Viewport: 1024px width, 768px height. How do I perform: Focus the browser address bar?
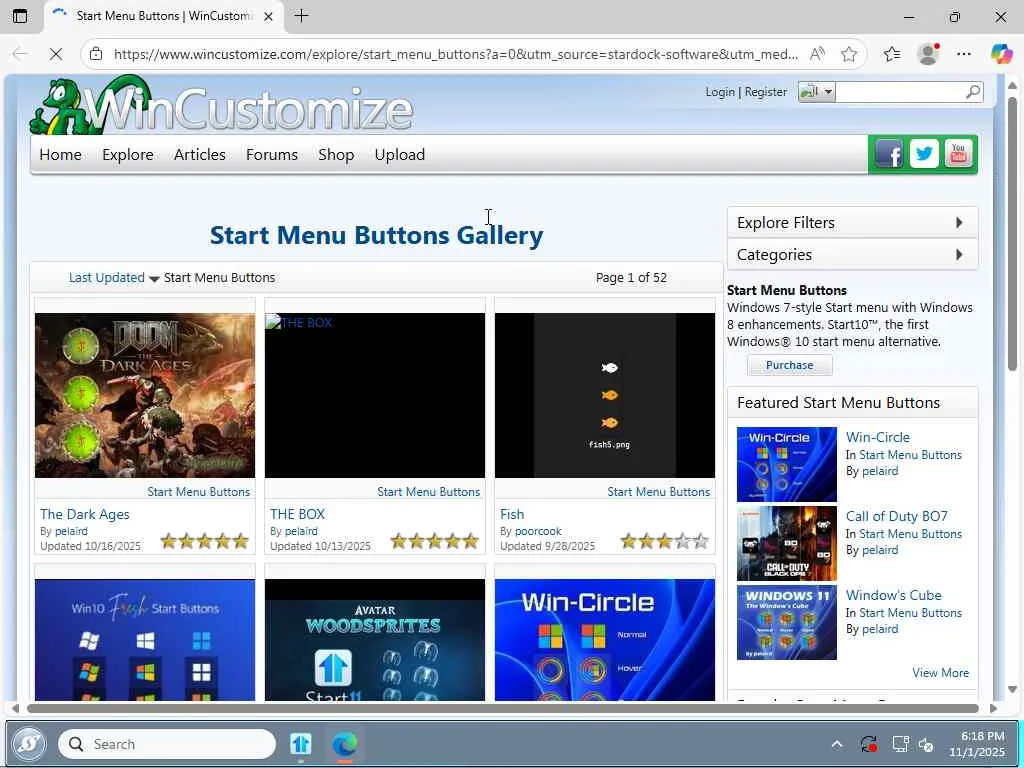455,54
